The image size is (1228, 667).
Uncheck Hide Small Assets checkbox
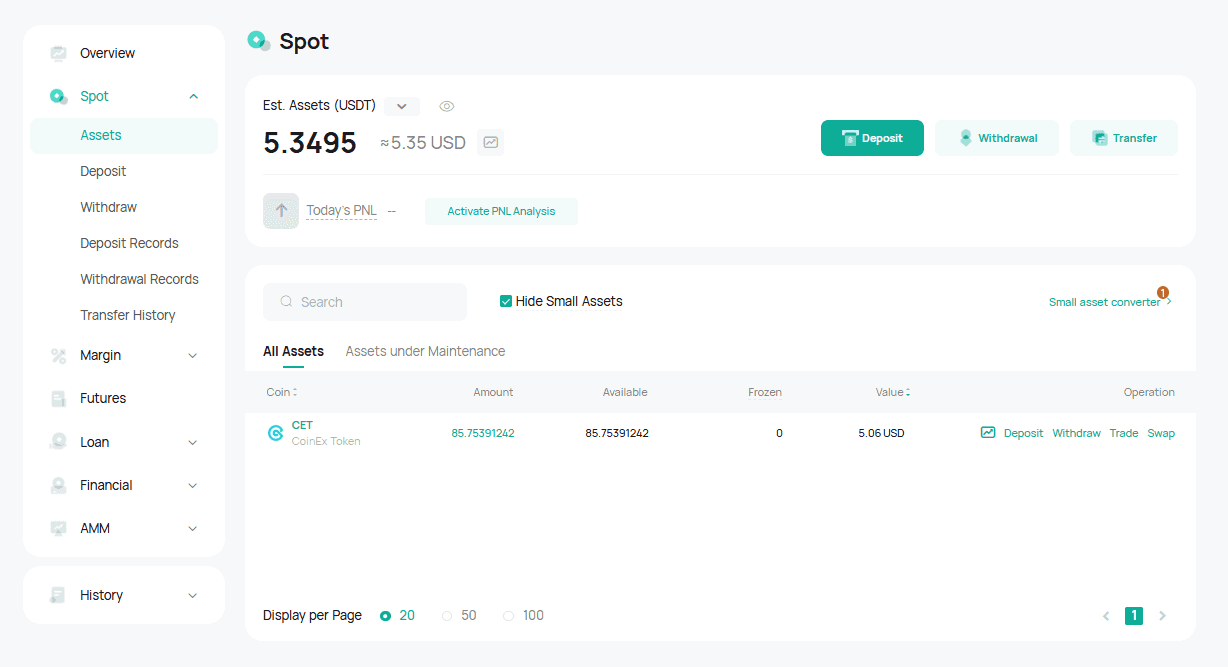click(x=506, y=301)
